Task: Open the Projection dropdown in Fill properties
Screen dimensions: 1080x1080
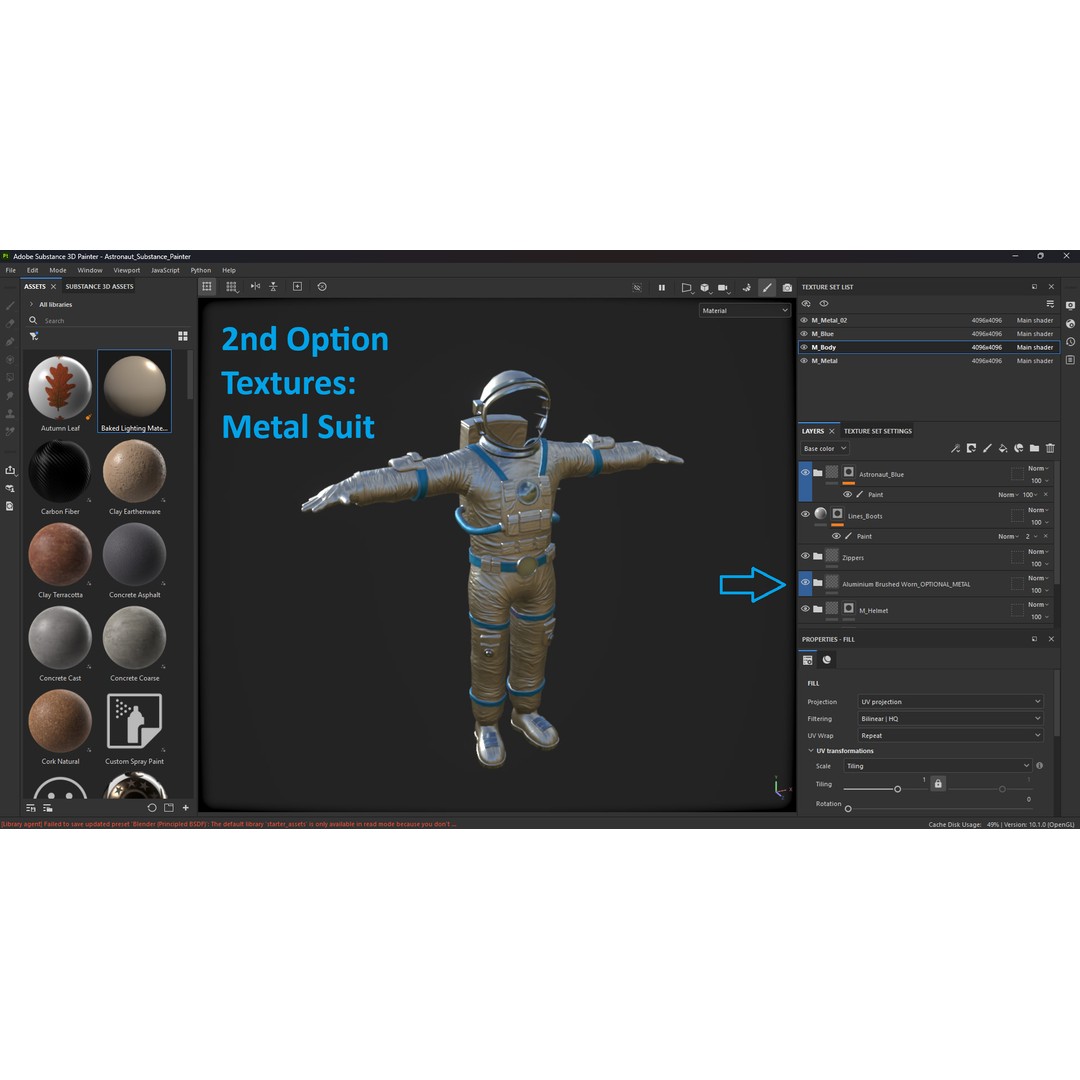Action: click(948, 701)
